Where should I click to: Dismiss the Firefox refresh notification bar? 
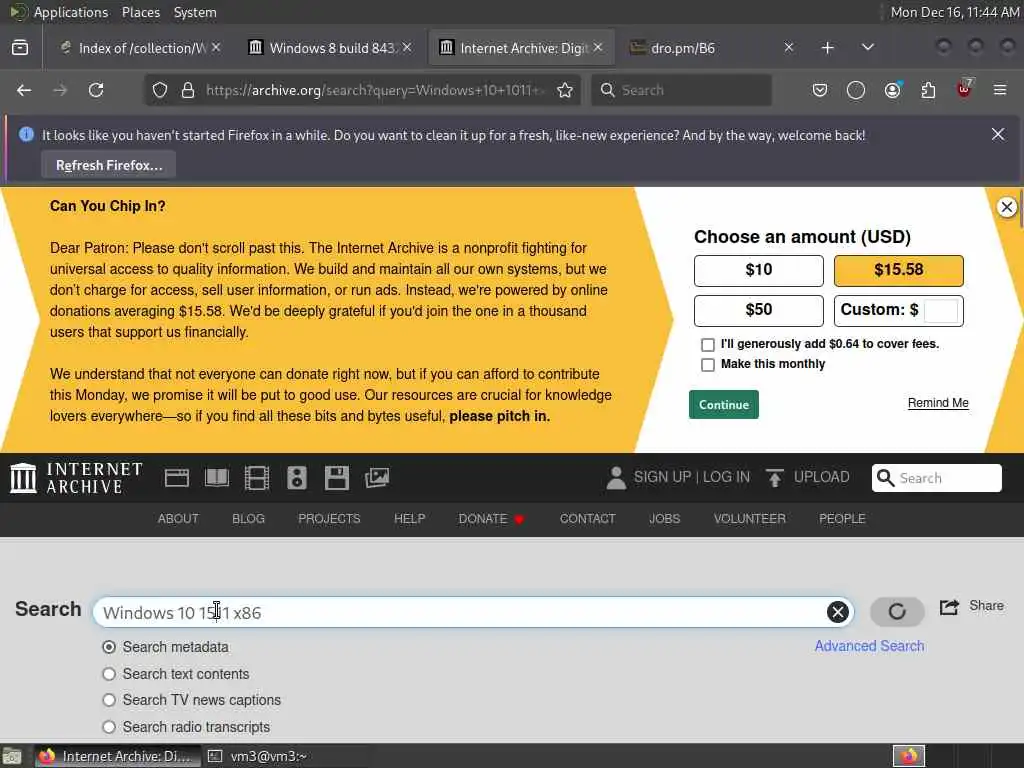point(998,135)
